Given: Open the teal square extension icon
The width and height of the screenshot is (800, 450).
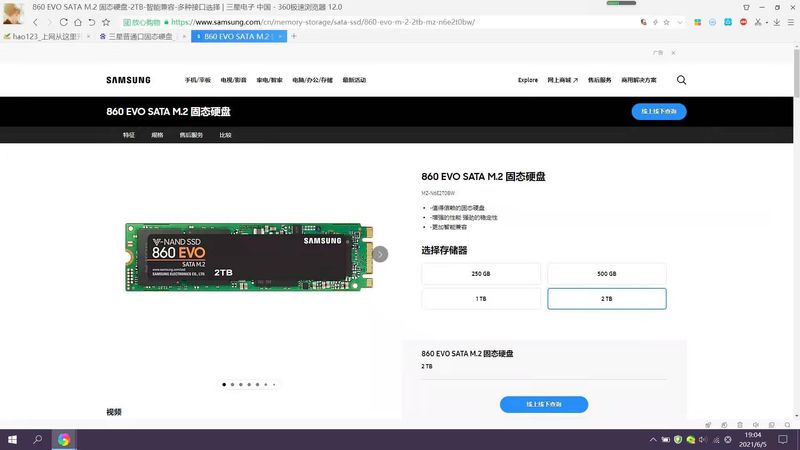Looking at the screenshot, I should point(728,22).
